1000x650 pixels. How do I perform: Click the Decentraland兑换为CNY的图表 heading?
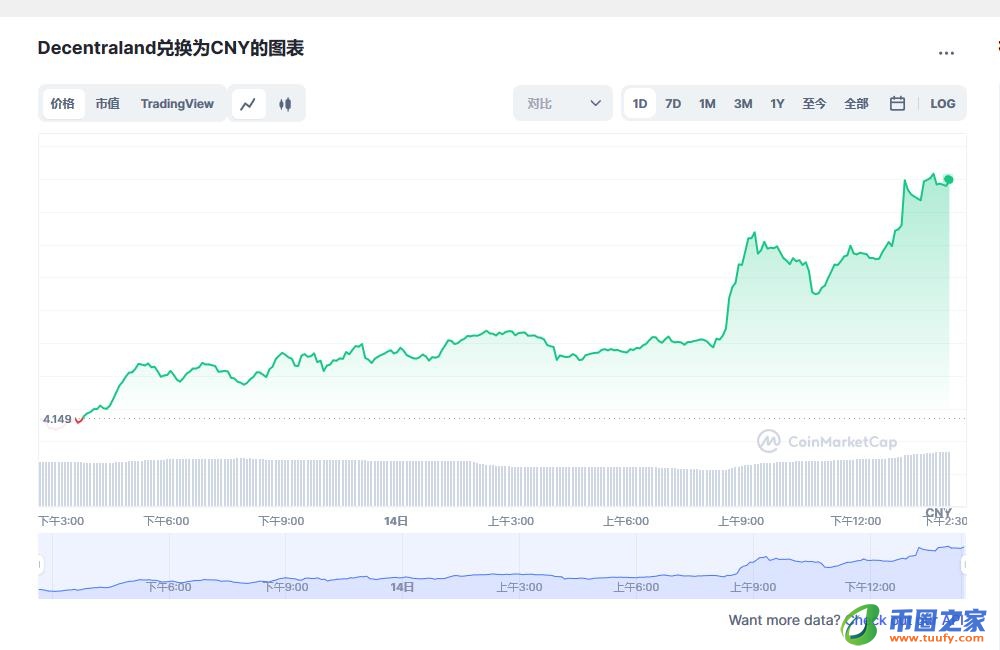point(171,48)
